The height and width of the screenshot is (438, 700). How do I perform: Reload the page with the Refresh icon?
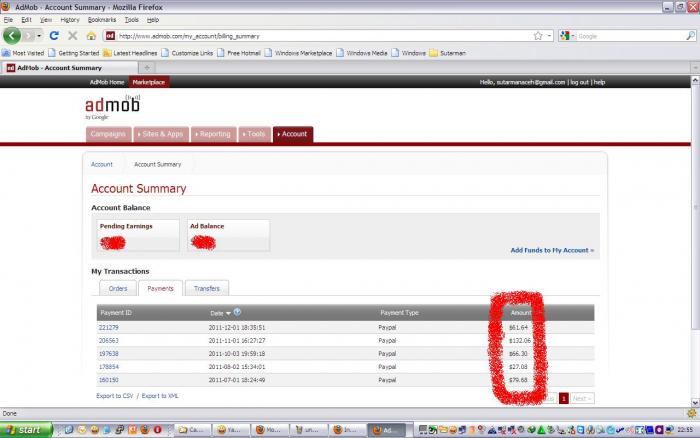pos(54,36)
